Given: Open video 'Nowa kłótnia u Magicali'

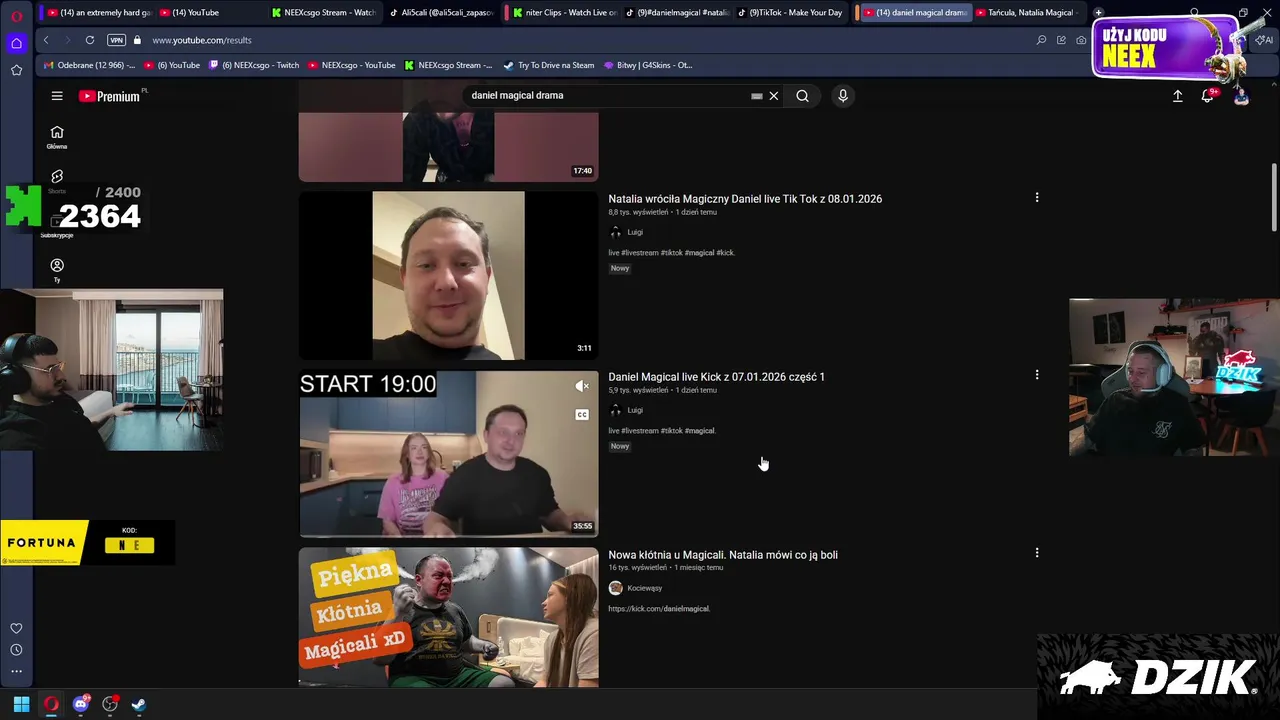Looking at the screenshot, I should click(723, 555).
